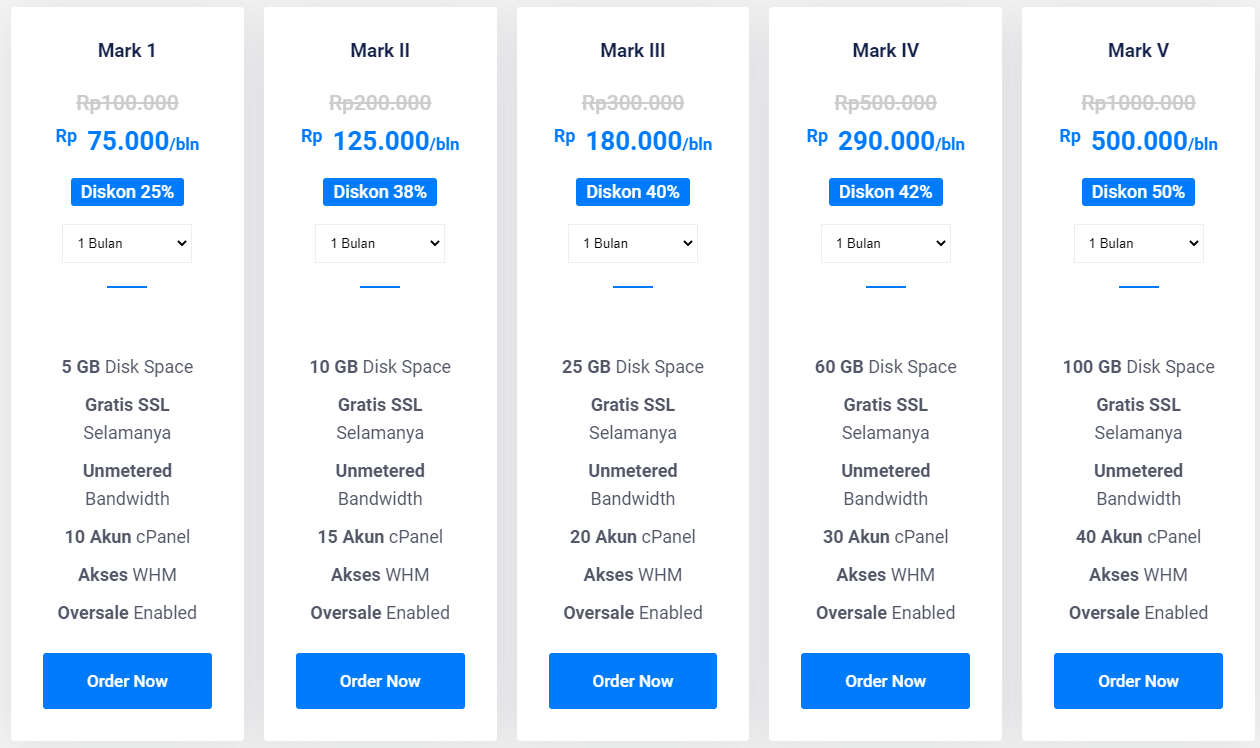Click the Rp 180.000/bln price

633,142
